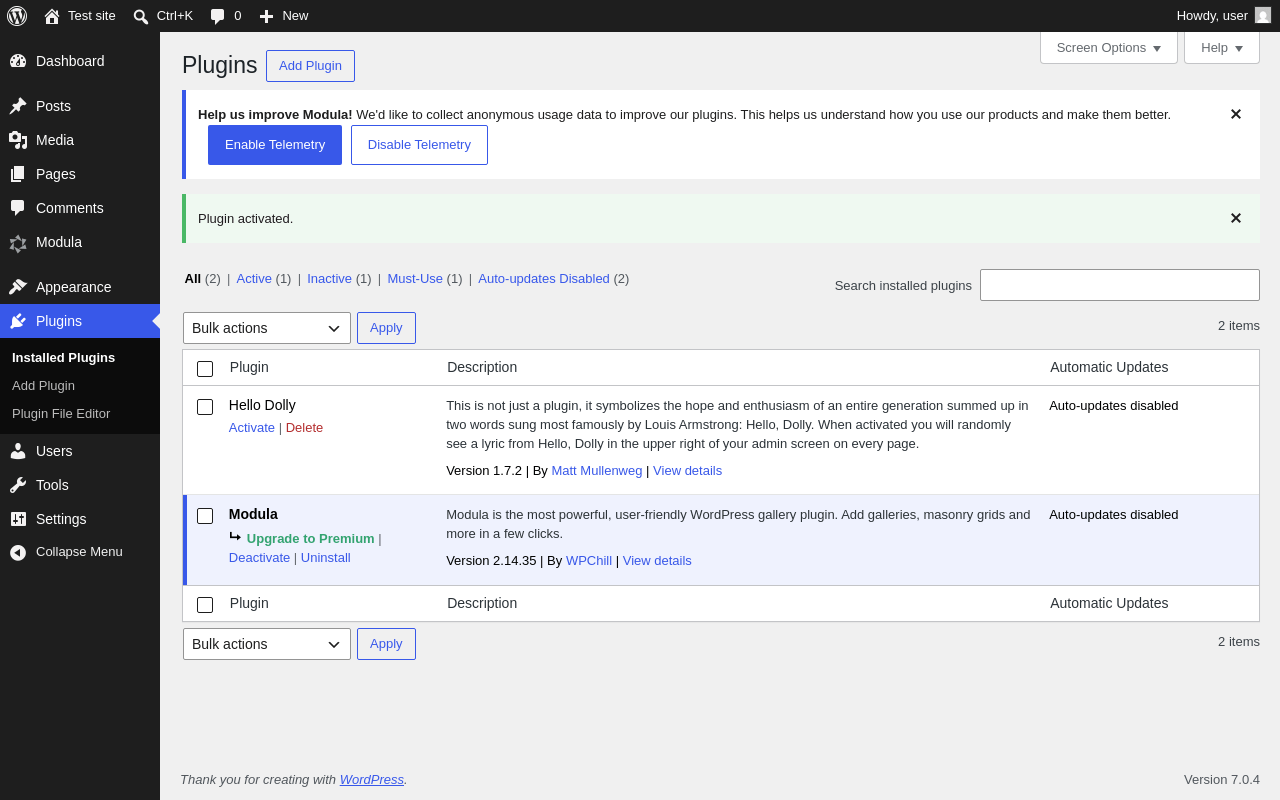Image resolution: width=1280 pixels, height=800 pixels.
Task: Check the select-all box in table footer
Action: [205, 605]
